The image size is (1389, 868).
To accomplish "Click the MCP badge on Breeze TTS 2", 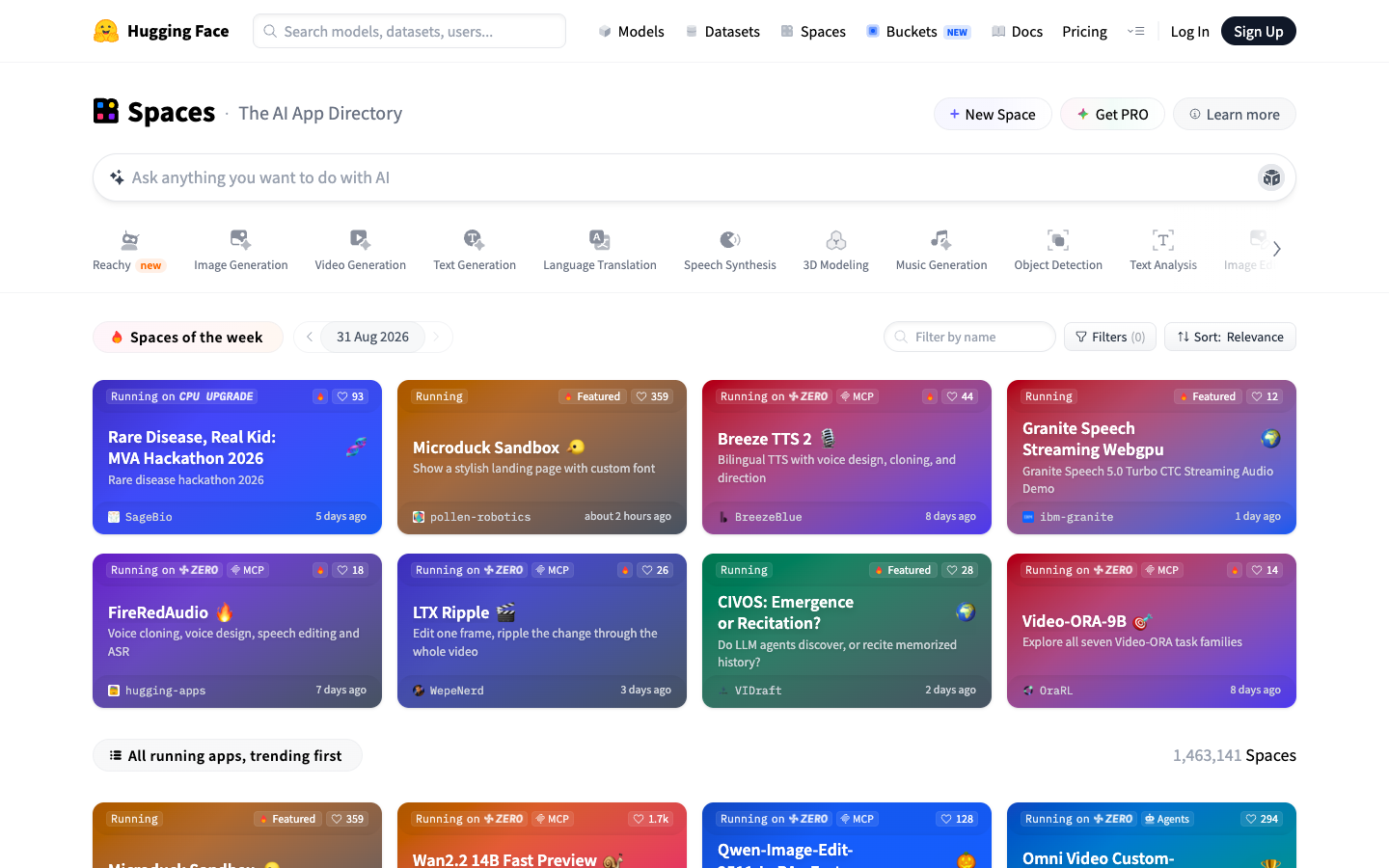I will (857, 396).
